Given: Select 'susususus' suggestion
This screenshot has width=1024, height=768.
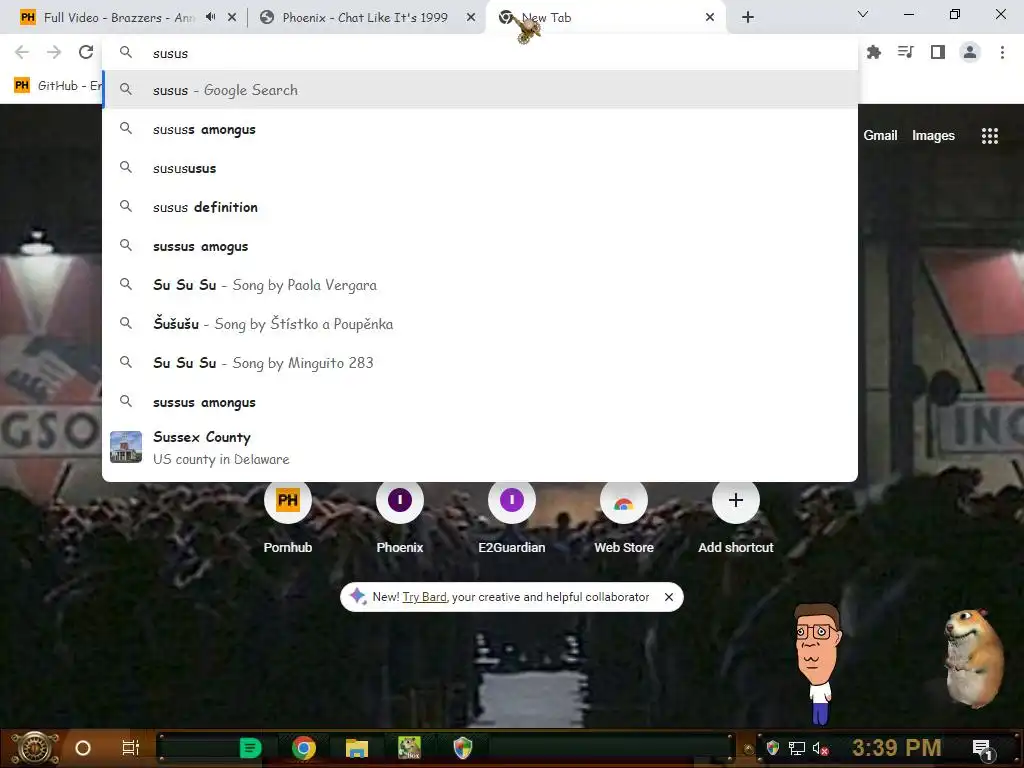Looking at the screenshot, I should click(x=480, y=168).
